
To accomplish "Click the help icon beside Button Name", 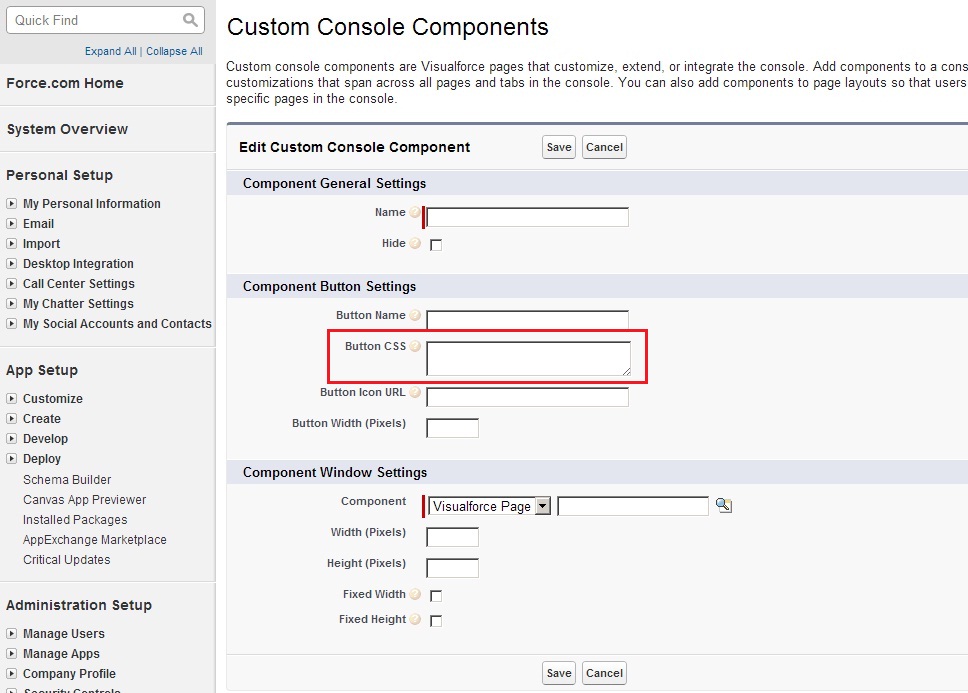I will tap(415, 316).
